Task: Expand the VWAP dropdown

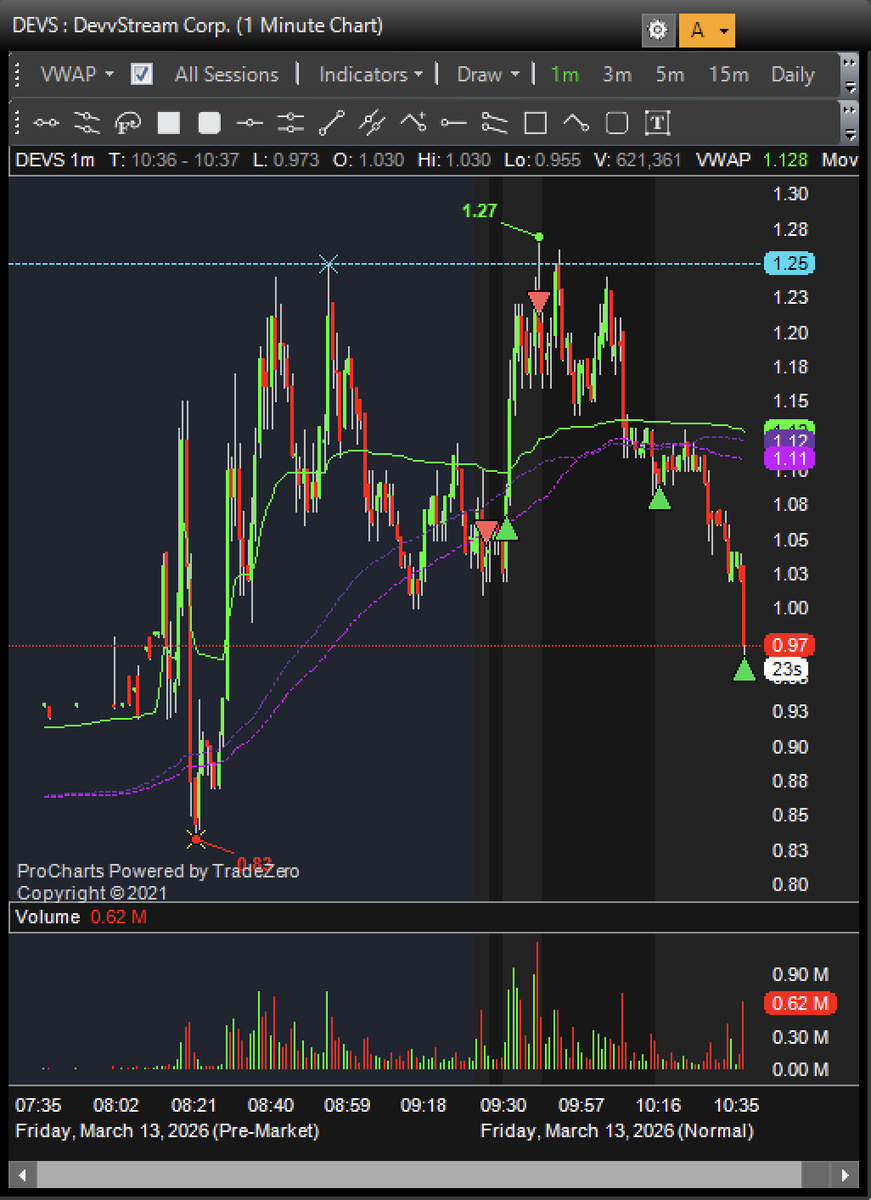Action: point(77,74)
